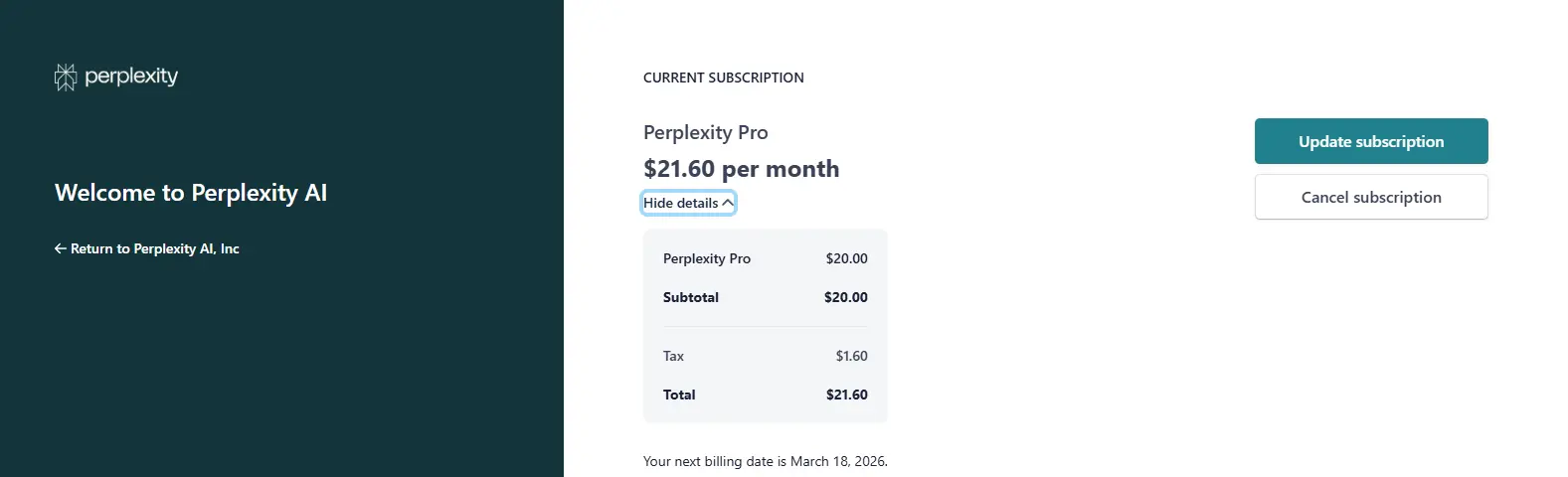Select the CURRENT SUBSCRIPTION heading
This screenshot has height=477, width=1568.
coord(724,78)
